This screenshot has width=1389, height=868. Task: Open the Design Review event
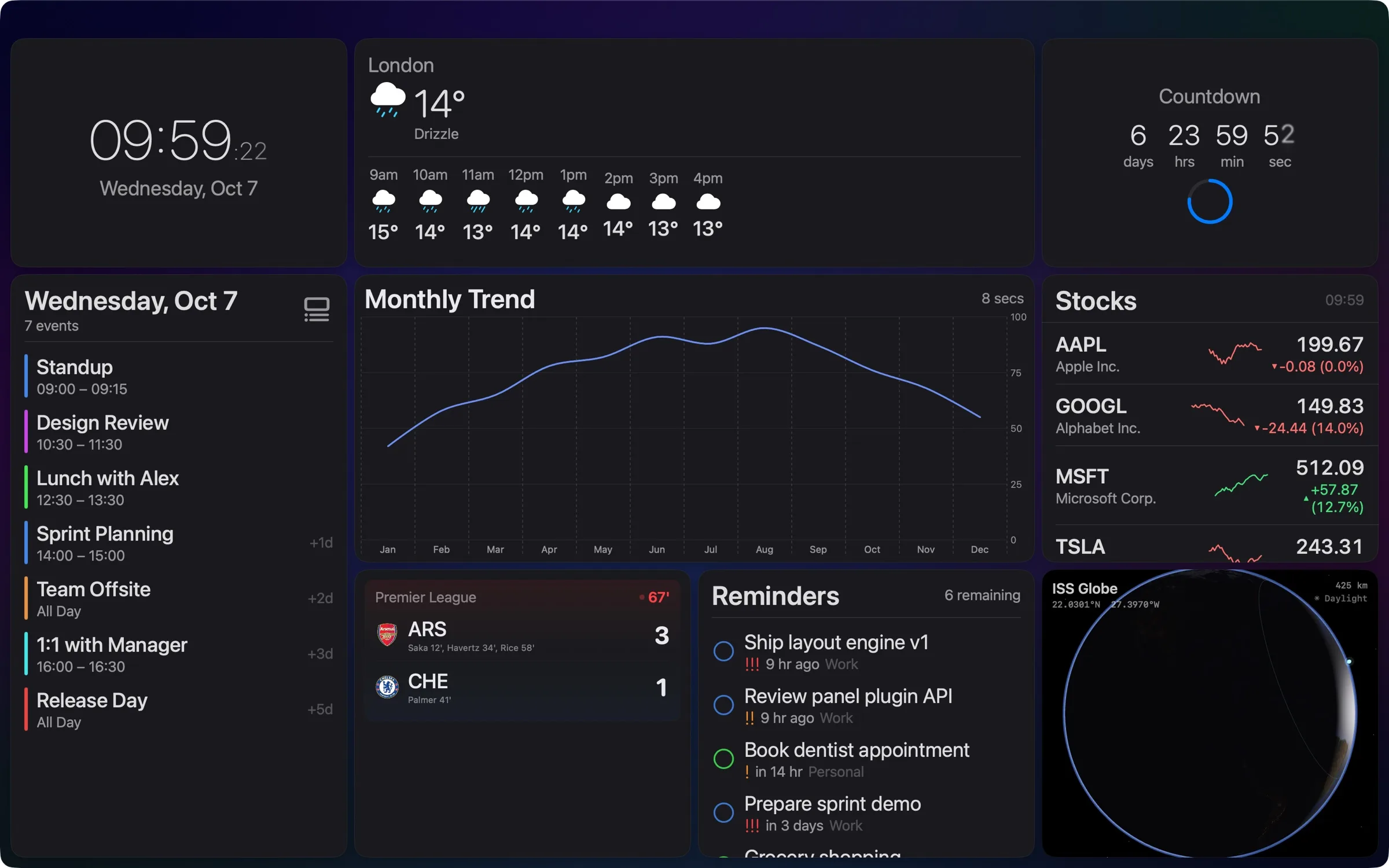[179, 432]
